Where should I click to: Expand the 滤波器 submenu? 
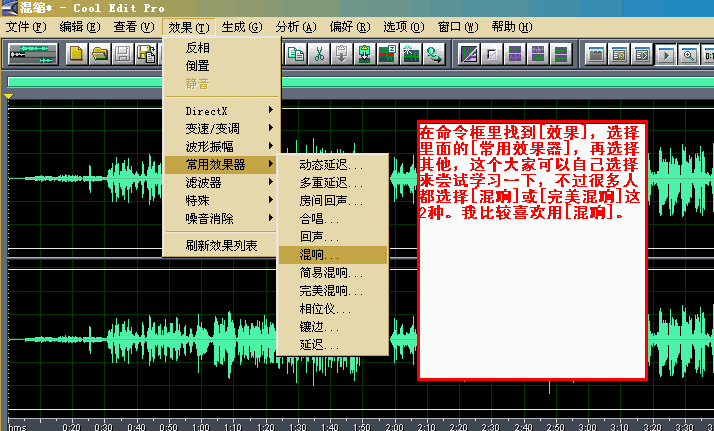[221, 183]
